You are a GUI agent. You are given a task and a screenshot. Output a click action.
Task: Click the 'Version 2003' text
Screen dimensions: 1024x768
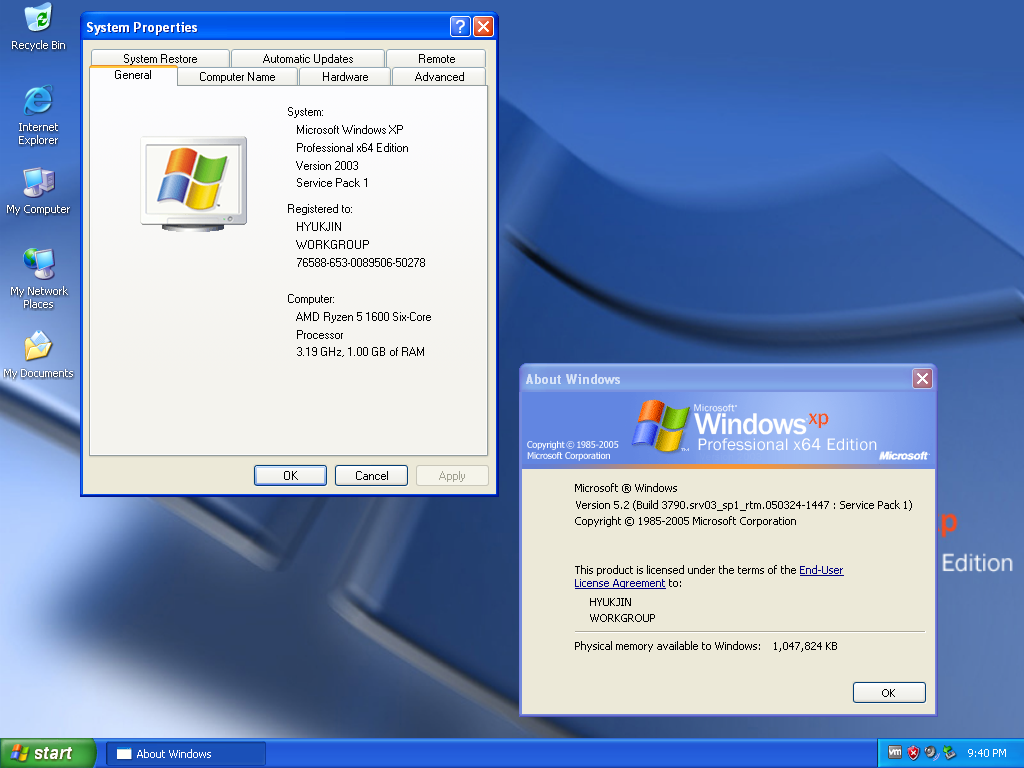pos(327,165)
